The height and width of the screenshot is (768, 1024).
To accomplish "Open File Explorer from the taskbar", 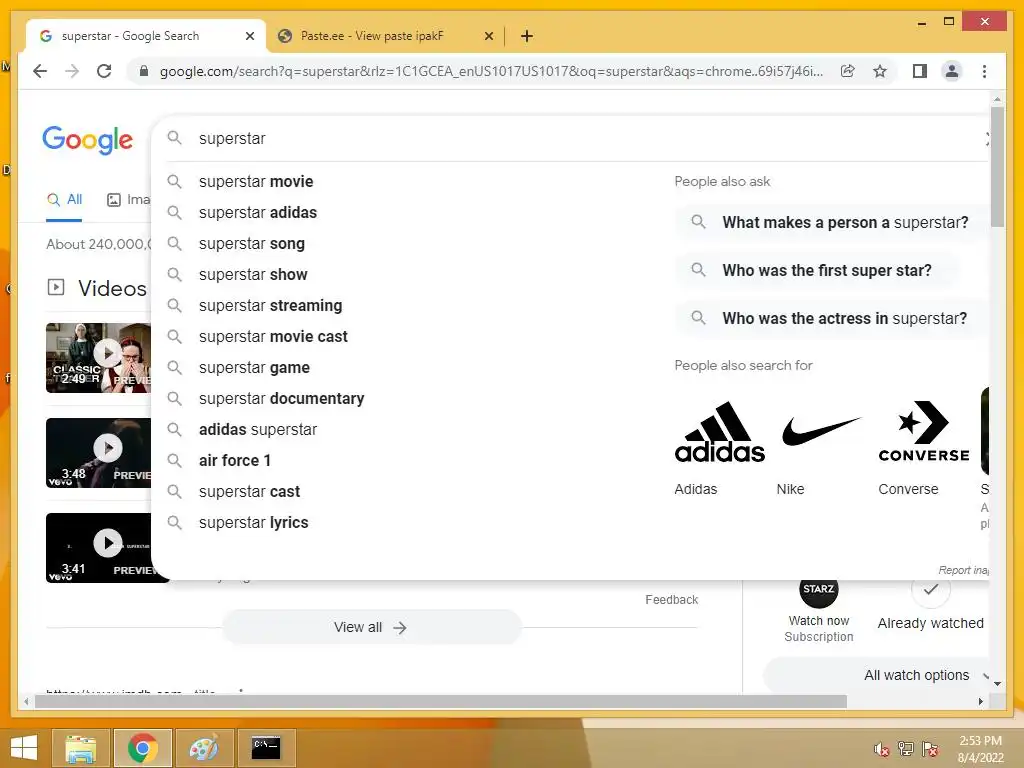I will tap(81, 748).
